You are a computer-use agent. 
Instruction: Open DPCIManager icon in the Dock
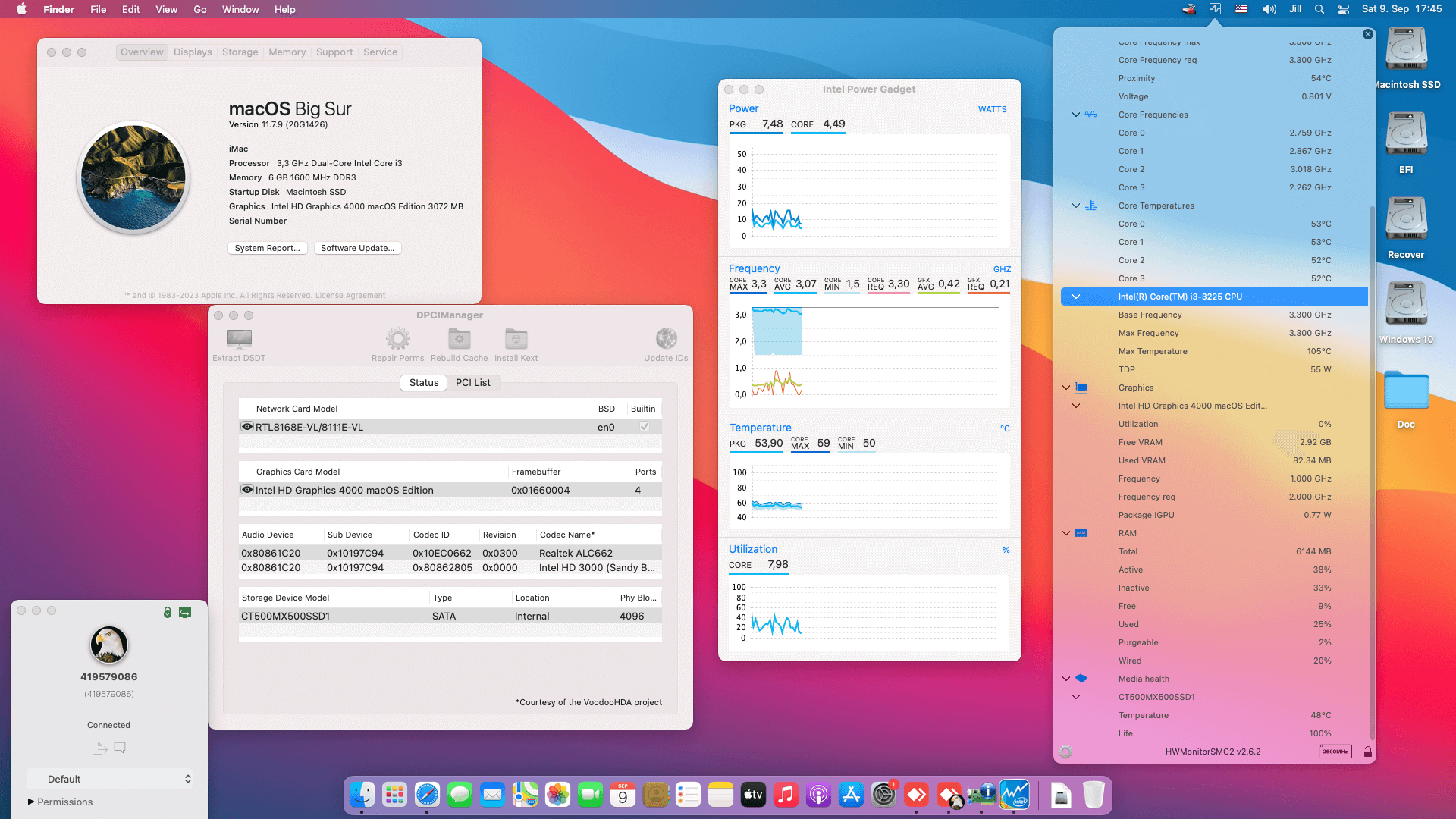(981, 794)
